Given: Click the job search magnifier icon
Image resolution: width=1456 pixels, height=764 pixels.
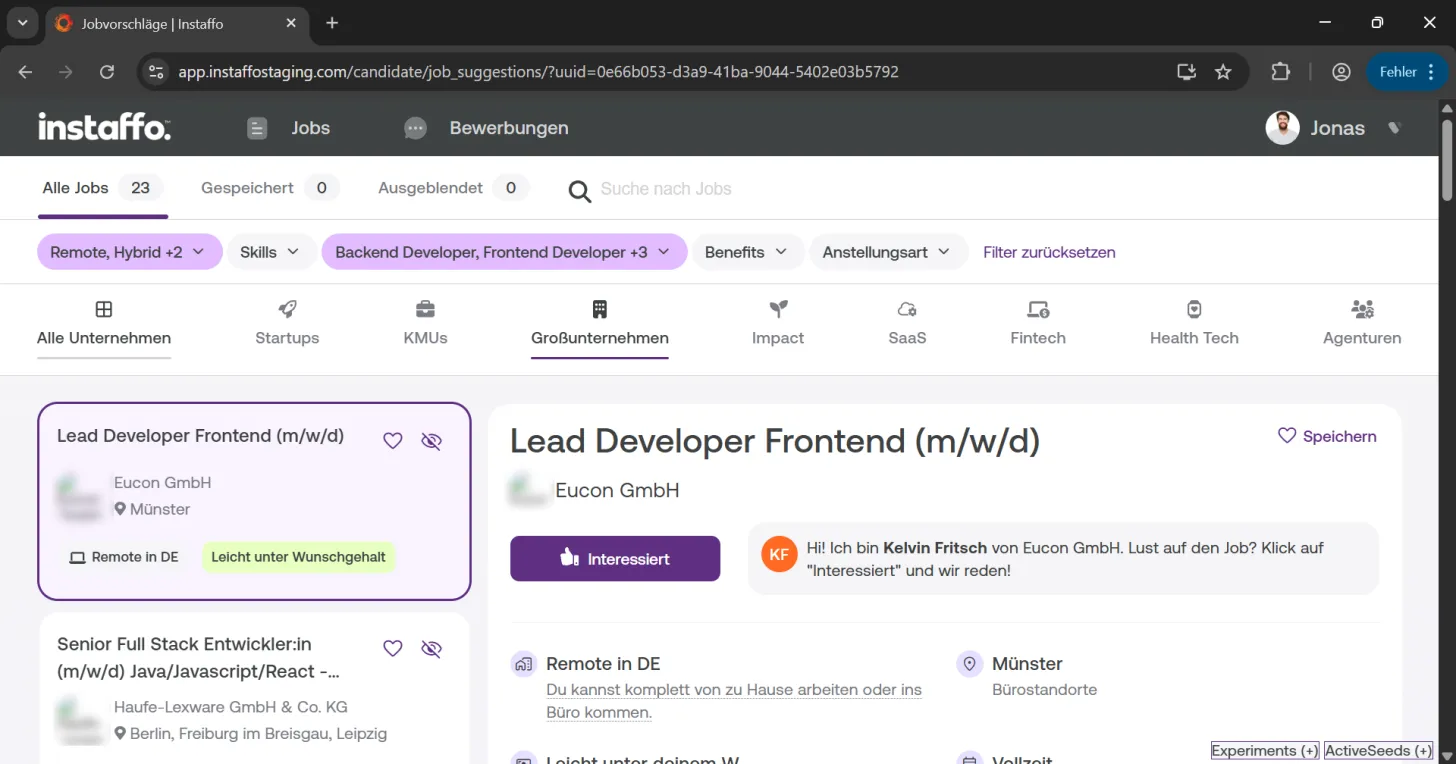Looking at the screenshot, I should click(580, 190).
